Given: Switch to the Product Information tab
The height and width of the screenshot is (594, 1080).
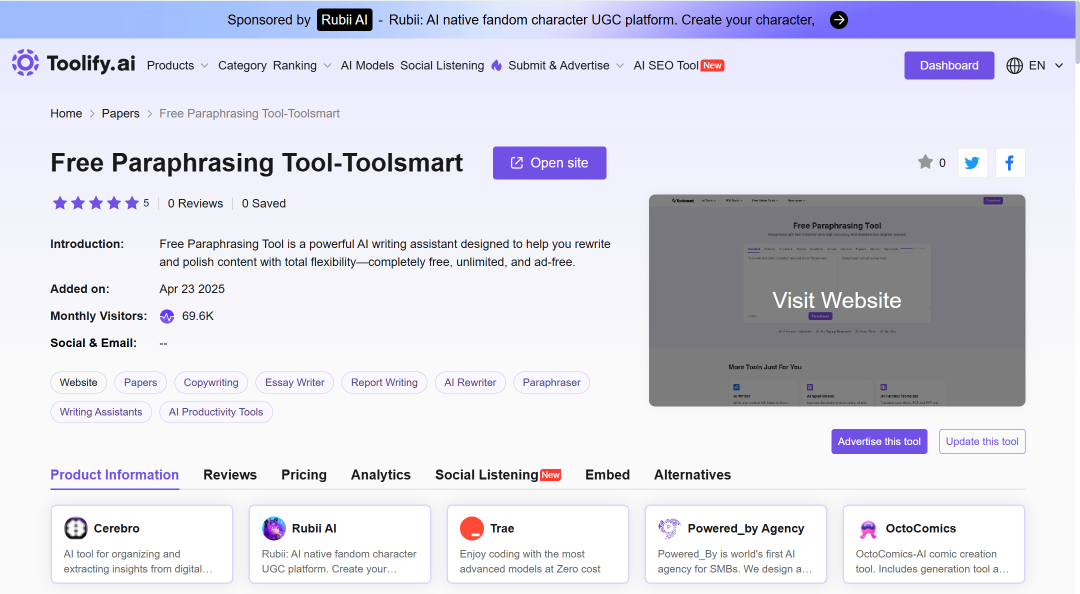Looking at the screenshot, I should click(x=114, y=475).
